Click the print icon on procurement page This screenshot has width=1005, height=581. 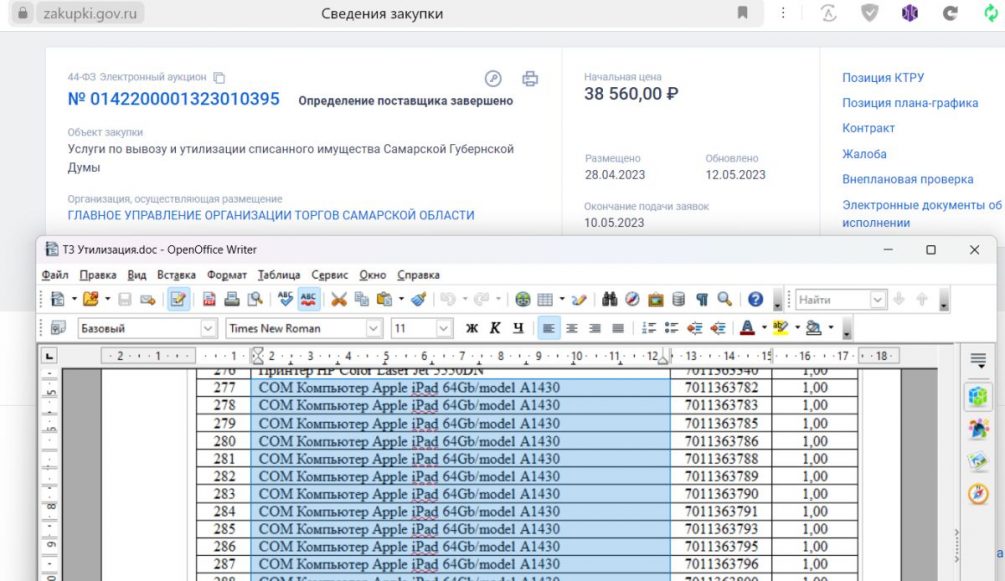tap(530, 79)
